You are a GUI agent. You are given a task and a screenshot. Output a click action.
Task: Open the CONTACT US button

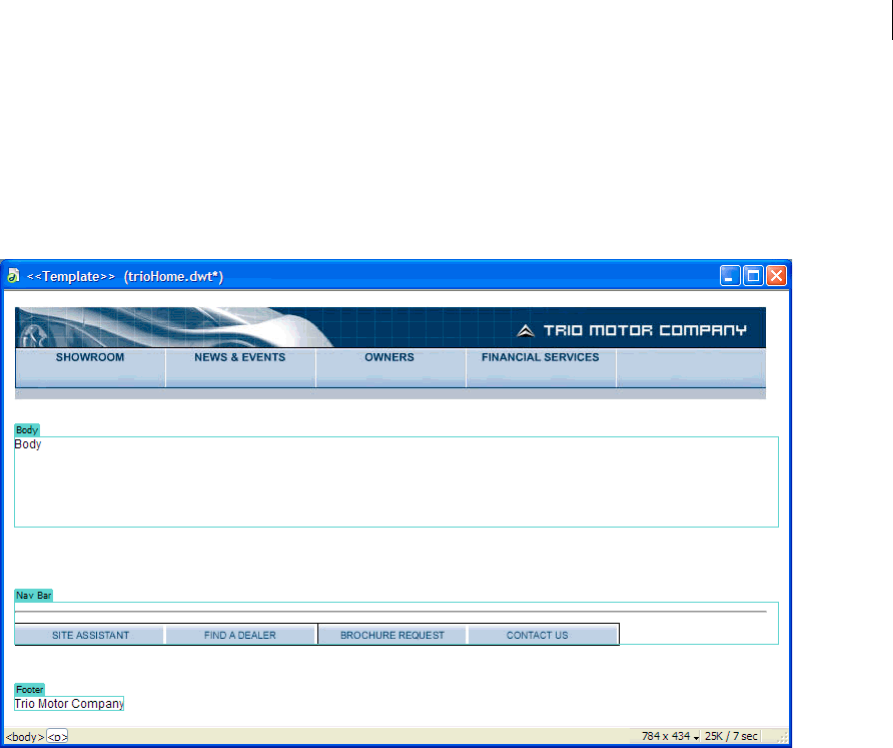(x=543, y=635)
